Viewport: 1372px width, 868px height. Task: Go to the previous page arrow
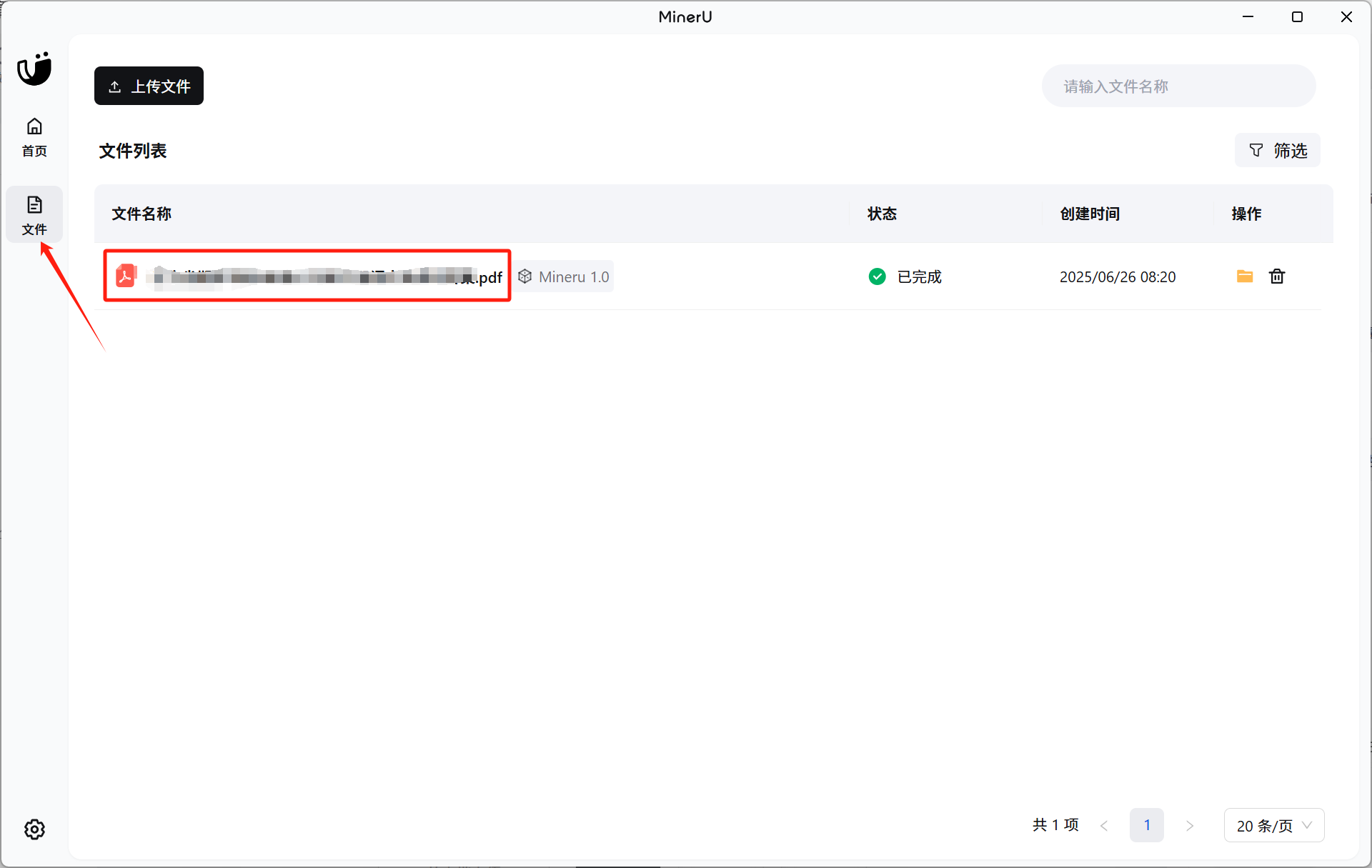[1104, 825]
